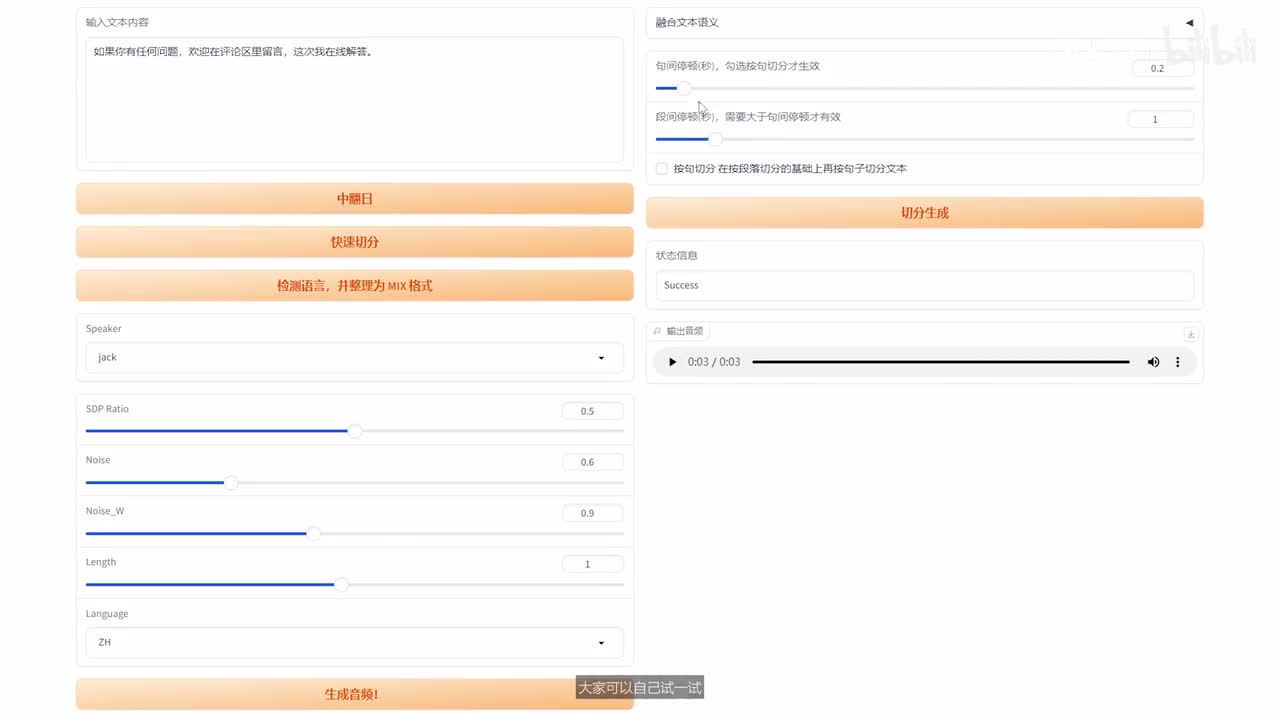This screenshot has width=1280, height=720.
Task: Click the 中翻日 button
Action: [354, 199]
